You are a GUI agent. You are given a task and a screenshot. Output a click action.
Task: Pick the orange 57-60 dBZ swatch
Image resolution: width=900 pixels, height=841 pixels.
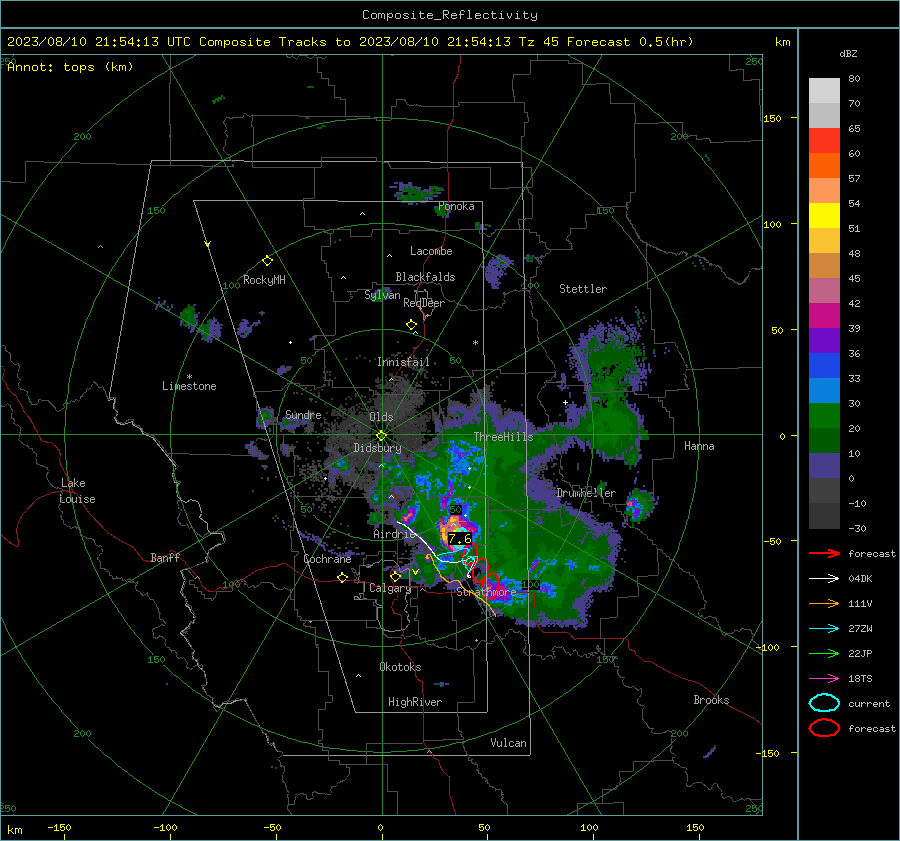coord(824,166)
